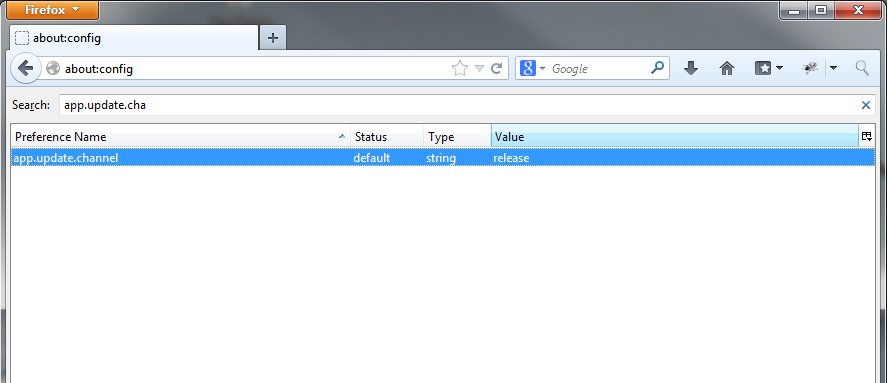Go to the home page

click(x=727, y=69)
